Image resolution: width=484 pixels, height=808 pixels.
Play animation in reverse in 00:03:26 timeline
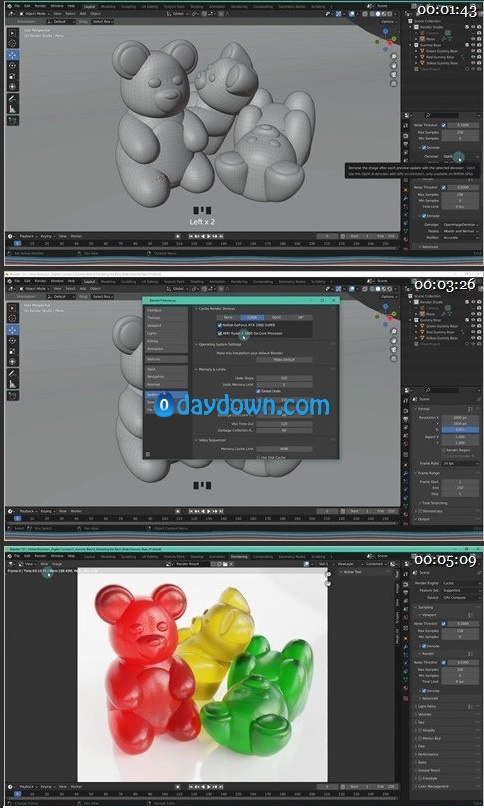[x=203, y=511]
